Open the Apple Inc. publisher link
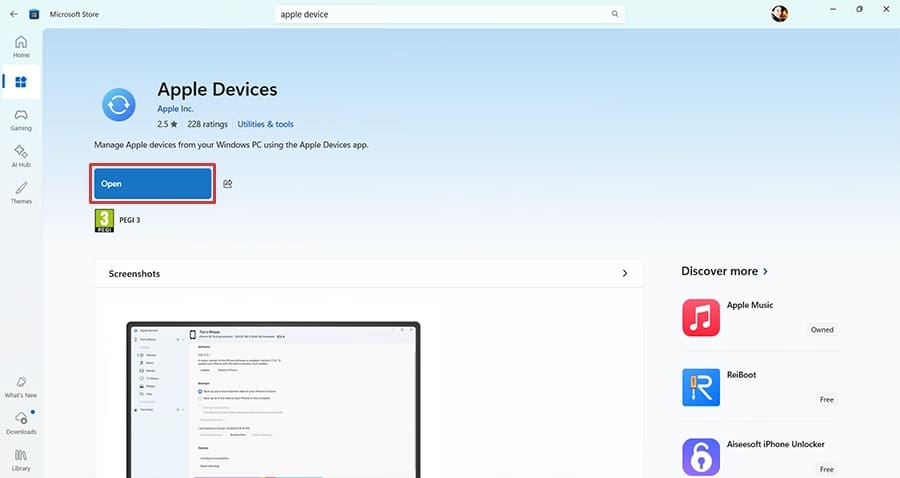Image resolution: width=900 pixels, height=478 pixels. tap(175, 108)
